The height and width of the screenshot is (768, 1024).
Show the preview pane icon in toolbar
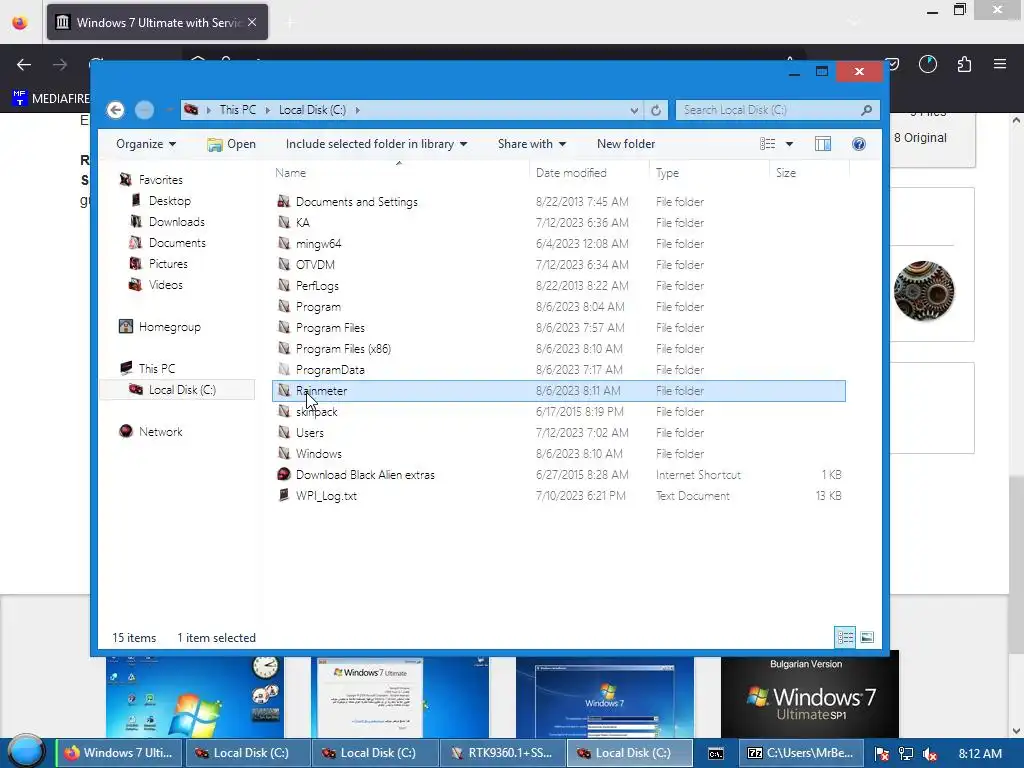click(x=823, y=144)
